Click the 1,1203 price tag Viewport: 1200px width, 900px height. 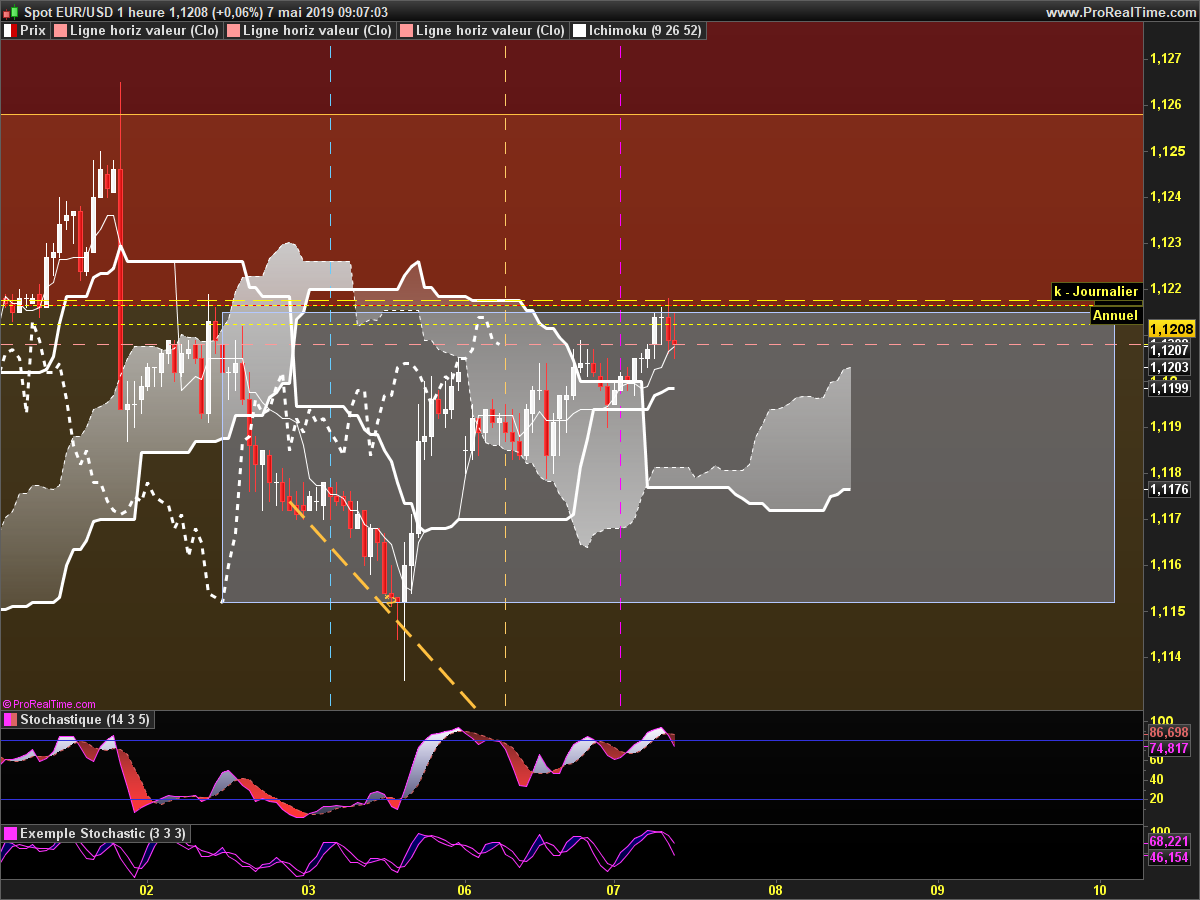[1169, 368]
